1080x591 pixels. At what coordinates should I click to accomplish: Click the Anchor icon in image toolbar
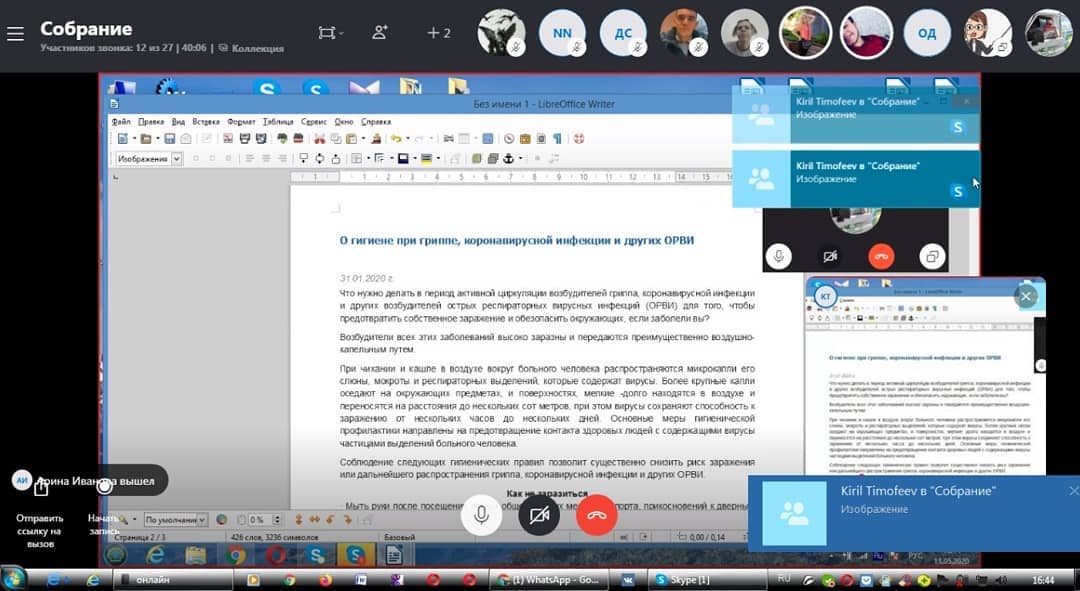[508, 158]
